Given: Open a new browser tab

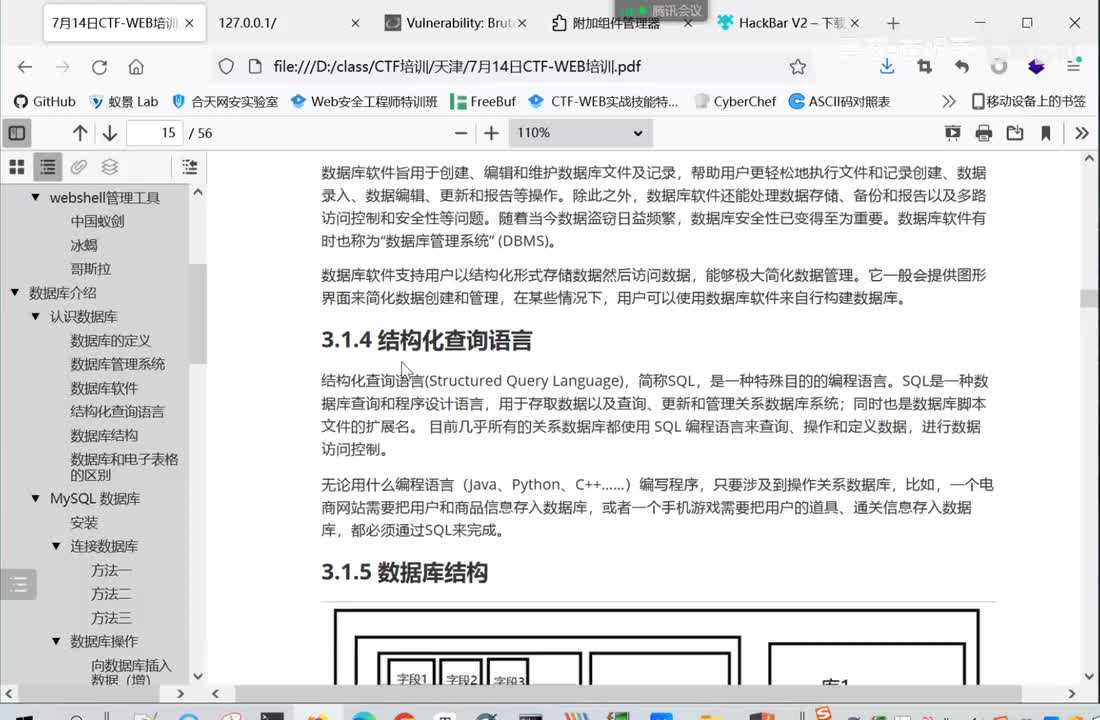Looking at the screenshot, I should pyautogui.click(x=893, y=23).
